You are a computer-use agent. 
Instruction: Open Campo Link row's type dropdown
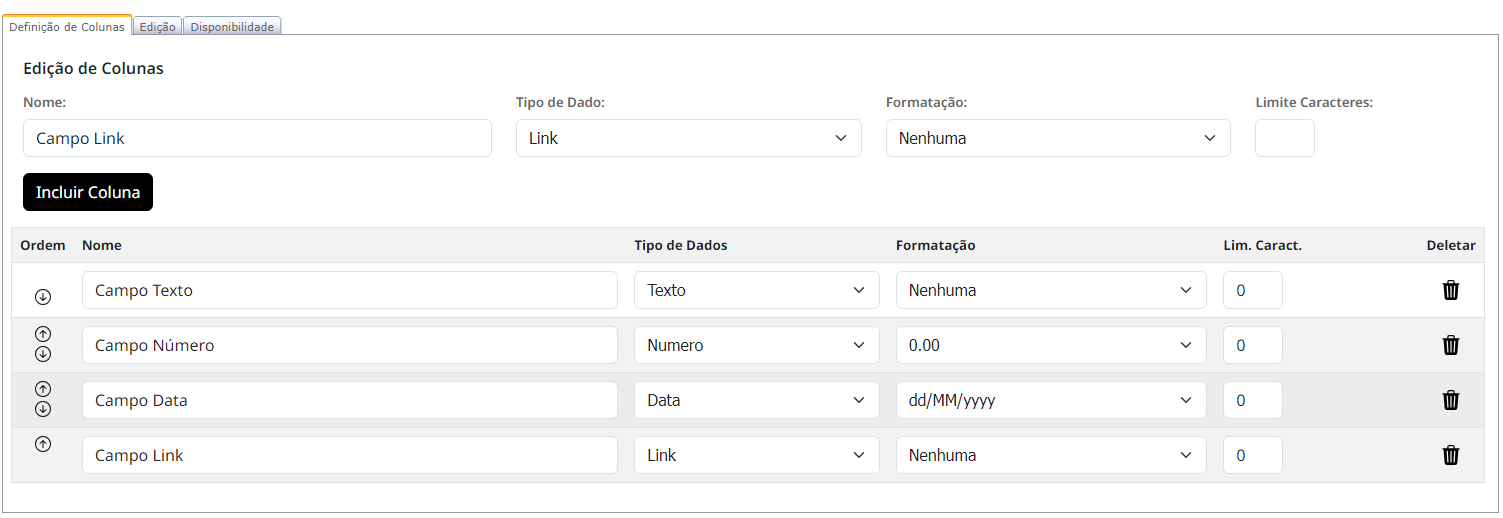[757, 455]
